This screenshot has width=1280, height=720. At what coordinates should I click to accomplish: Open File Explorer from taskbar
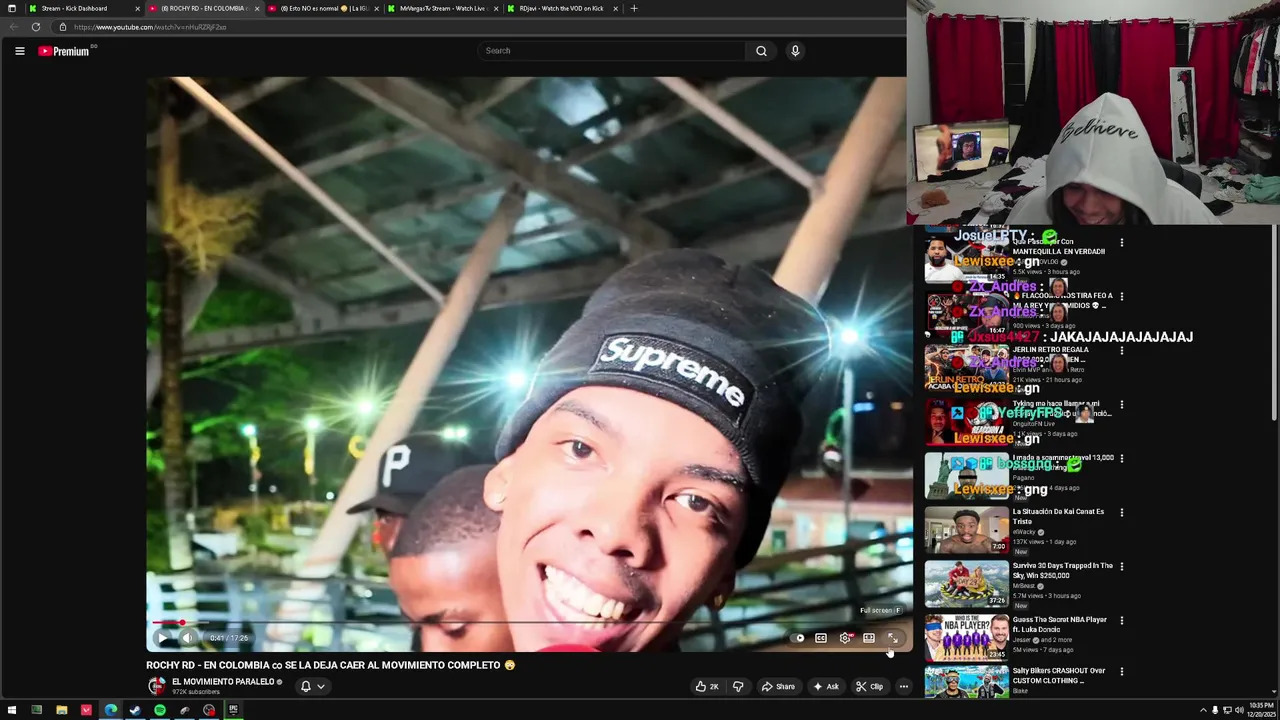click(x=61, y=710)
